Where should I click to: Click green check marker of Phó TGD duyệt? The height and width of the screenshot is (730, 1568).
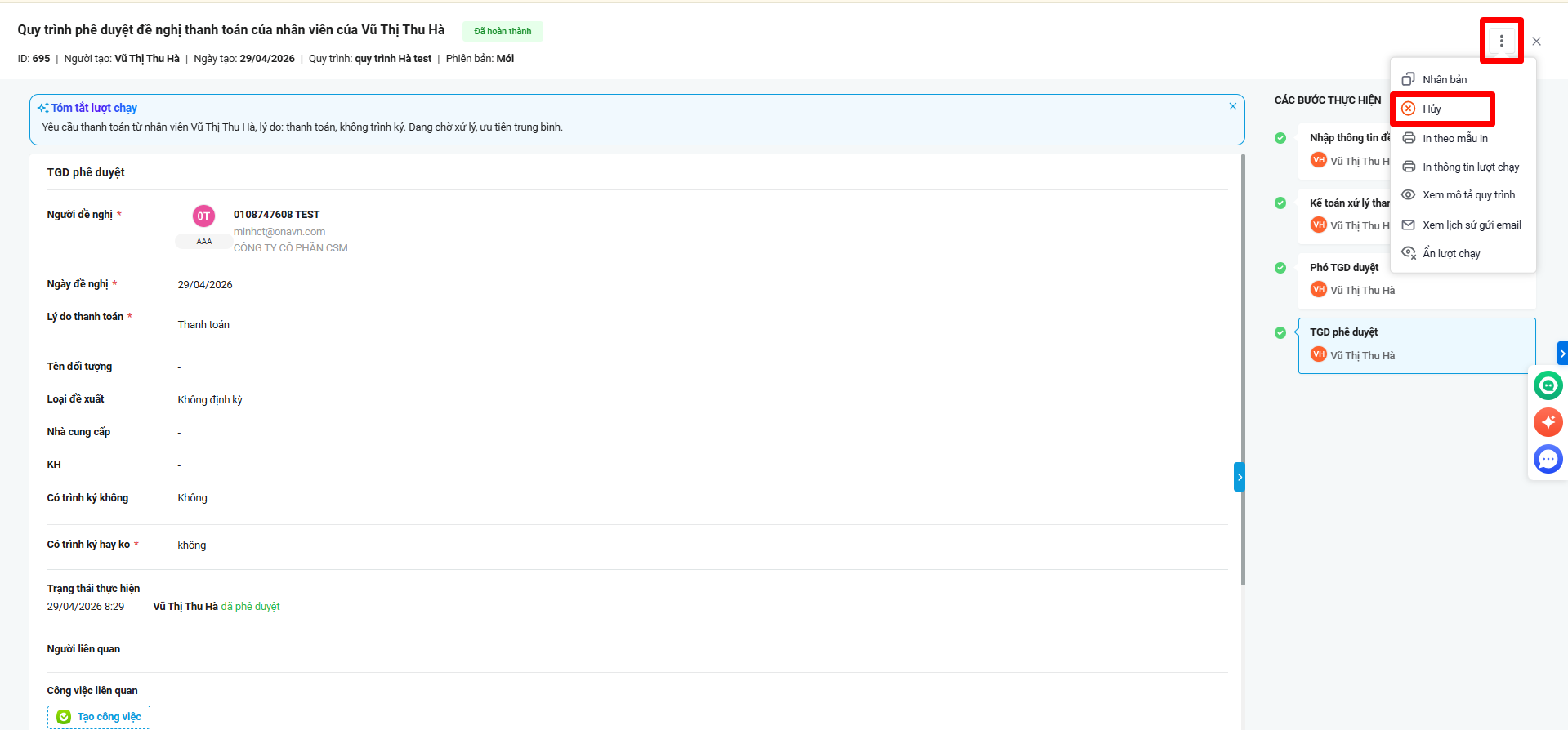coord(1280,268)
